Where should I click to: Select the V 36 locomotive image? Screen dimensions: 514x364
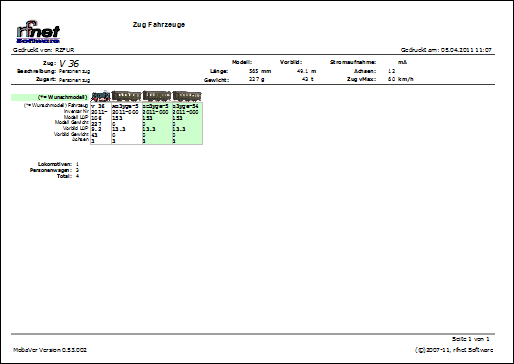[x=101, y=96]
